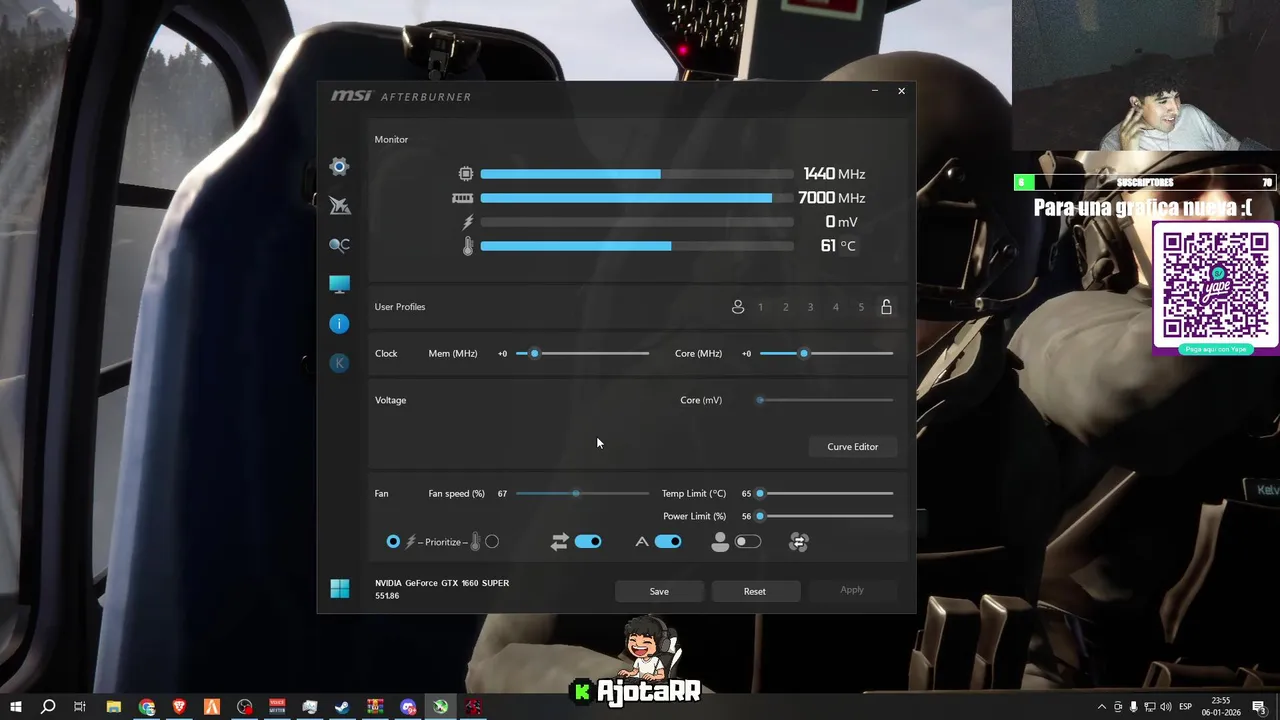1280x720 pixels.
Task: Click the Apply button
Action: [852, 590]
